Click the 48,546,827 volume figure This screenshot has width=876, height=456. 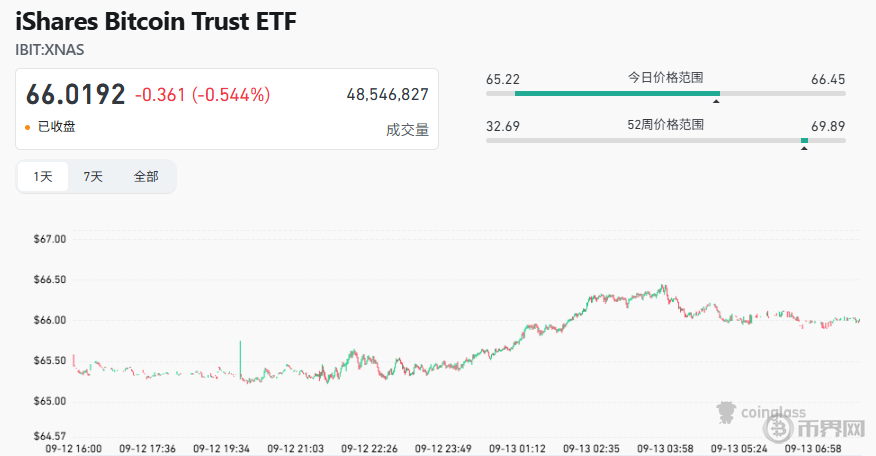(387, 95)
